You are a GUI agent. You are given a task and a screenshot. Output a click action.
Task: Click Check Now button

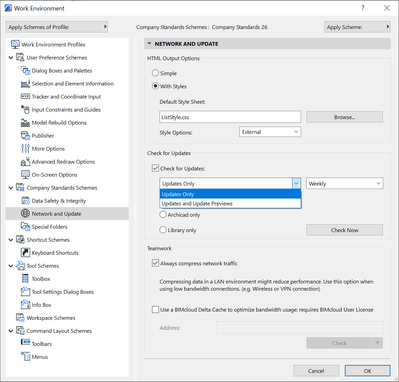(345, 230)
